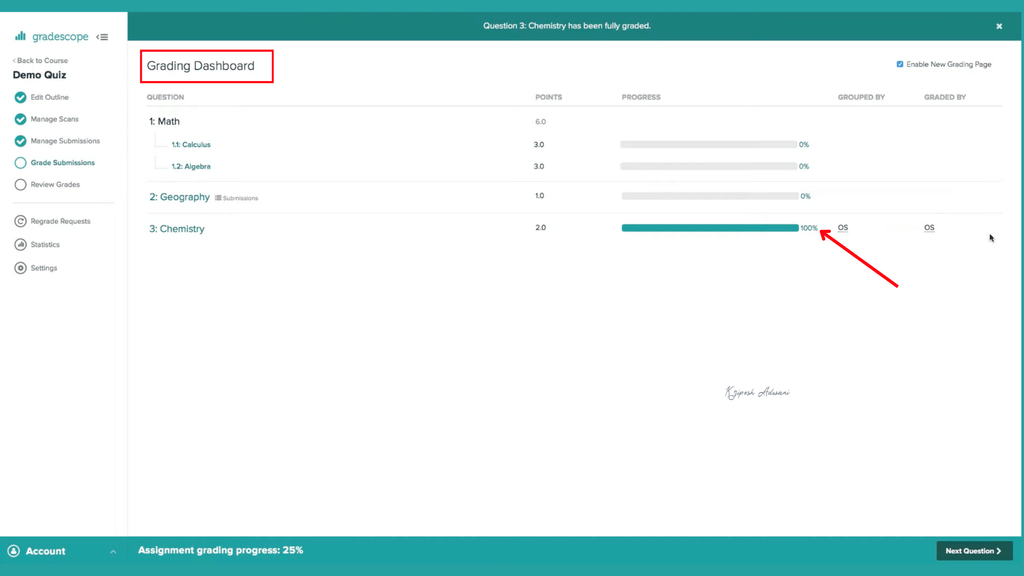
Task: Open Grade Submissions in the sidebar
Action: [x=63, y=163]
